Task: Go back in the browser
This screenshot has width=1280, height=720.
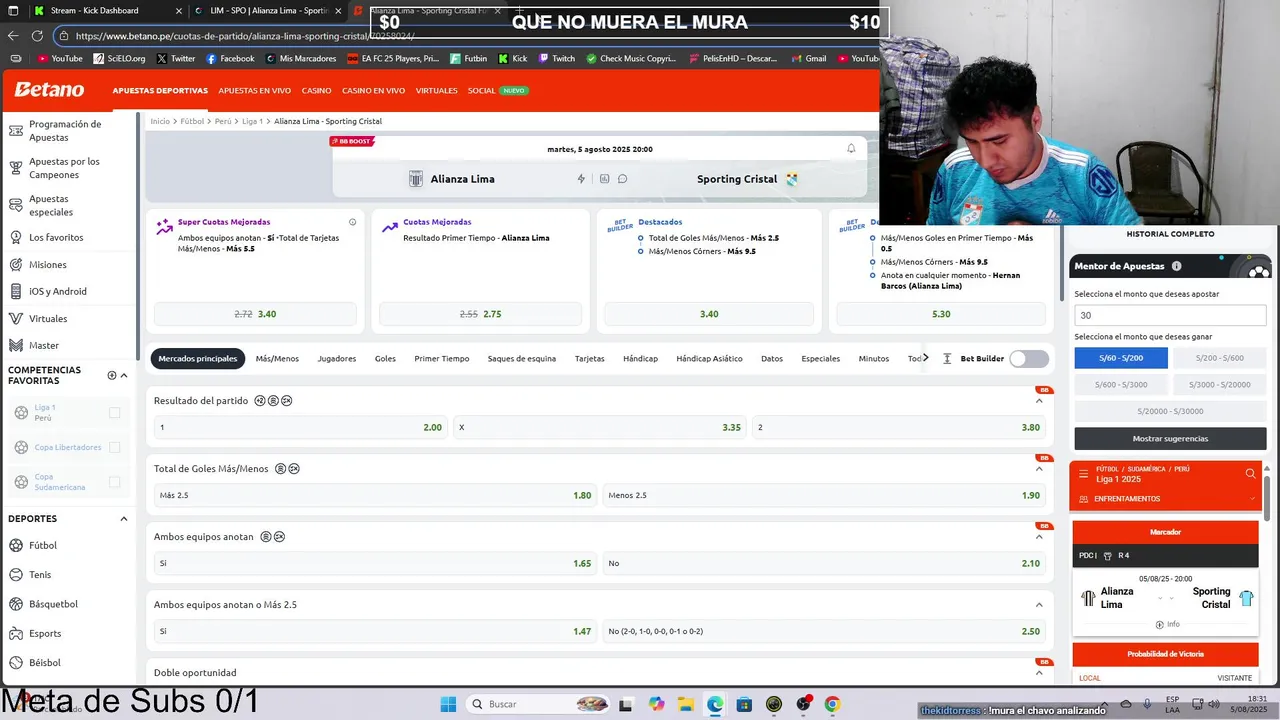Action: click(x=13, y=36)
